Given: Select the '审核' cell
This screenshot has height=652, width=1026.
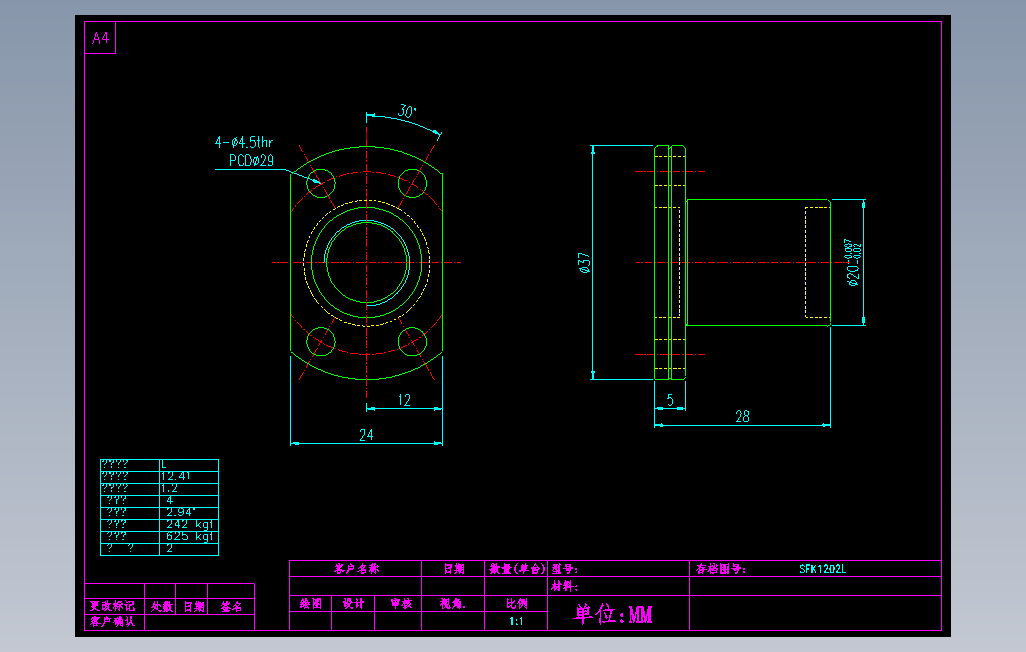Looking at the screenshot, I should [400, 604].
